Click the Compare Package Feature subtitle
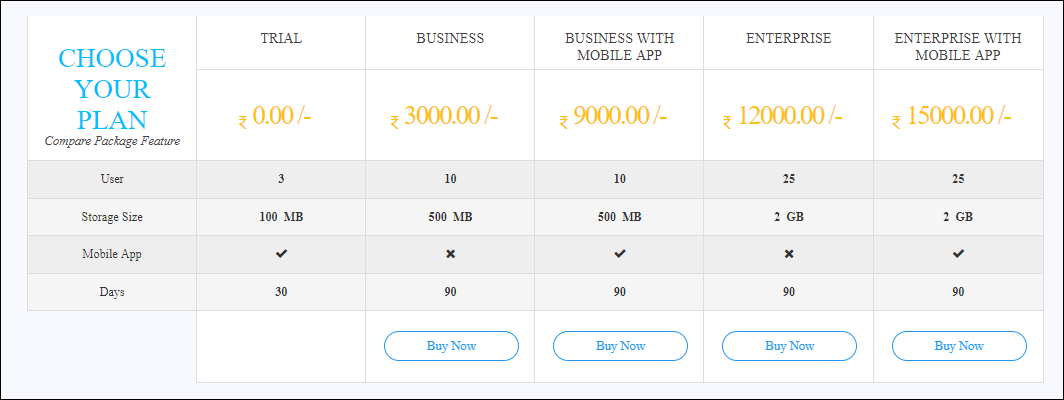The height and width of the screenshot is (400, 1064). coord(113,141)
